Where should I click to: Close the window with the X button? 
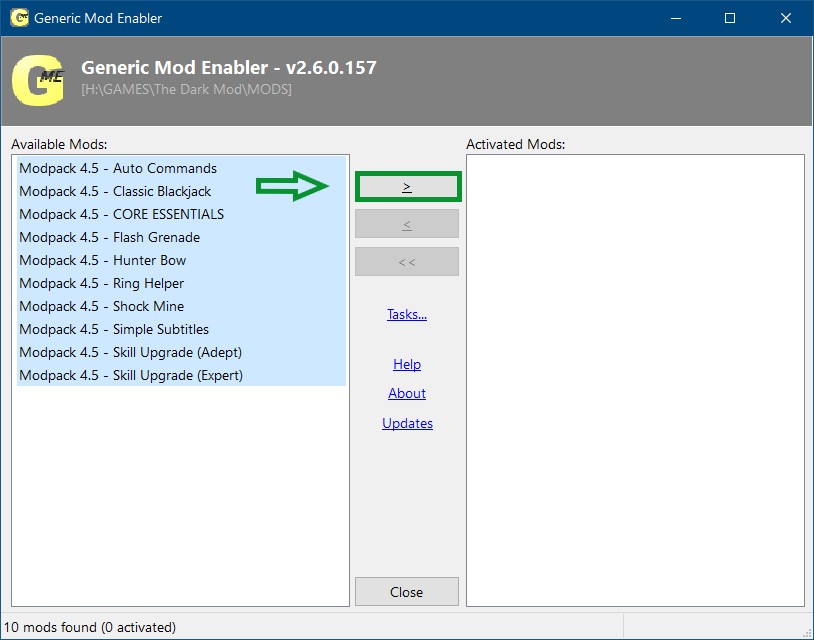click(x=785, y=18)
